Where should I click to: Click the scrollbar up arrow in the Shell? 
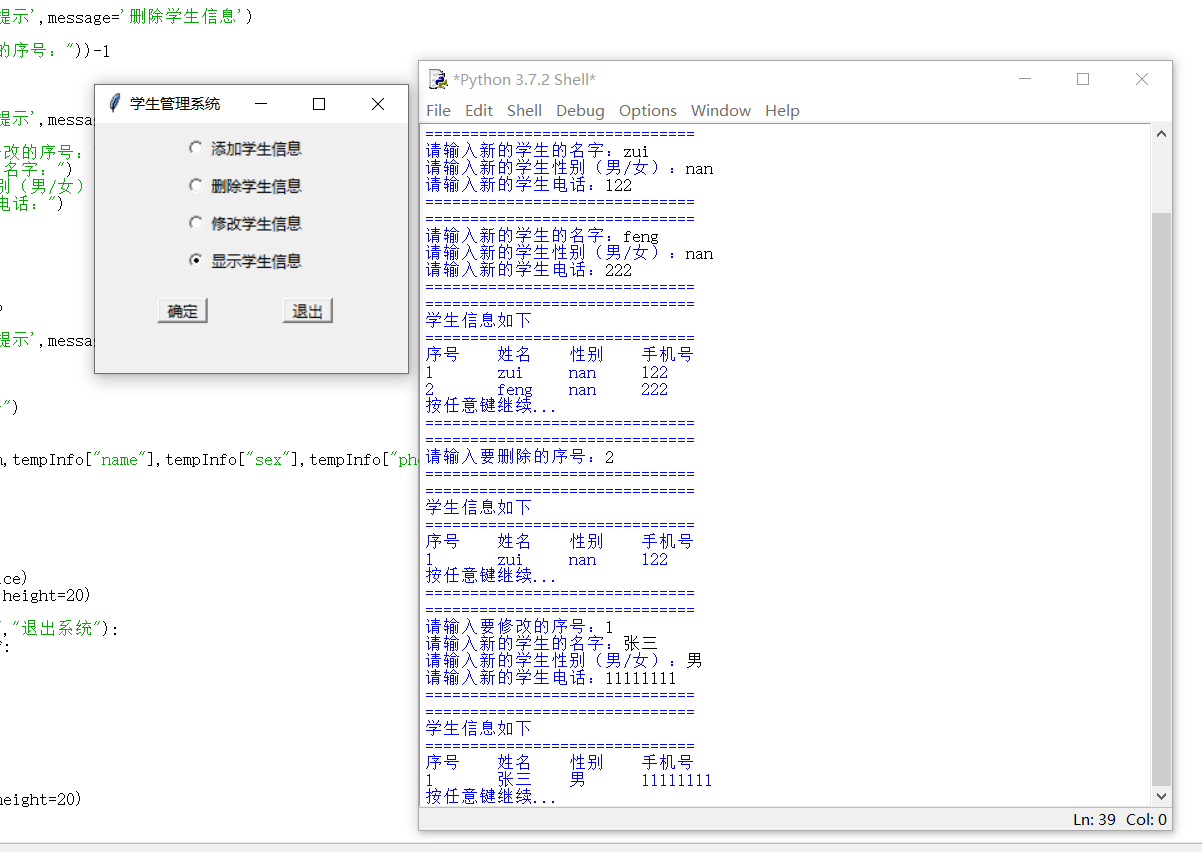point(1161,131)
